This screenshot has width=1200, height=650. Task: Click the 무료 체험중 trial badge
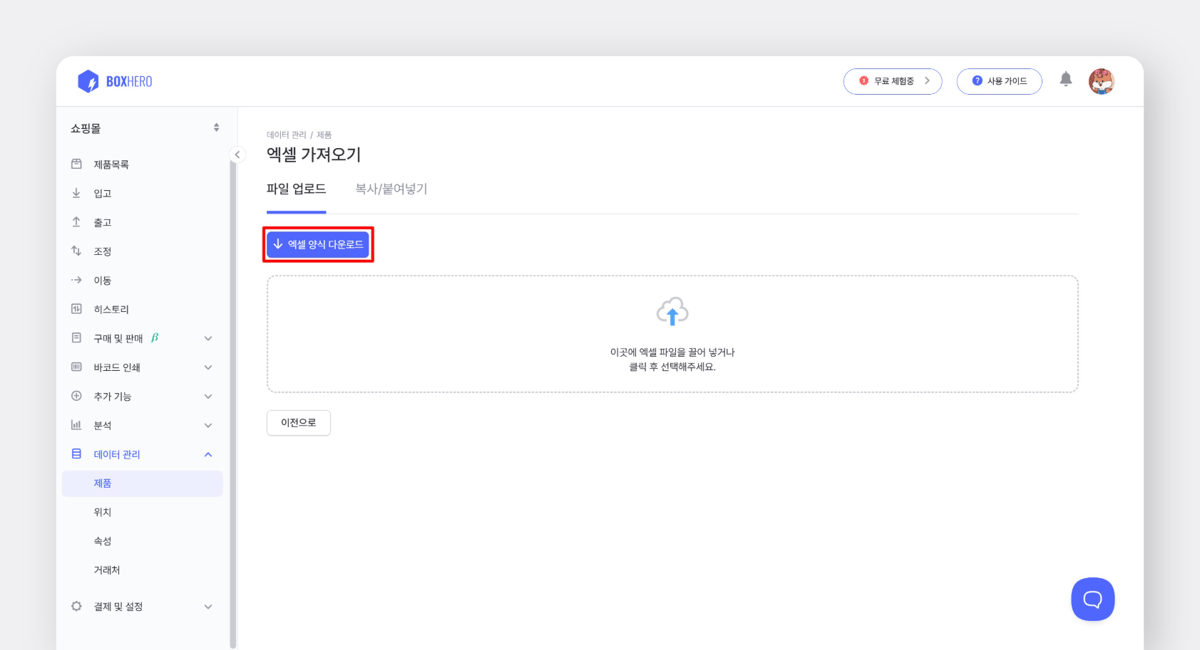coord(892,81)
